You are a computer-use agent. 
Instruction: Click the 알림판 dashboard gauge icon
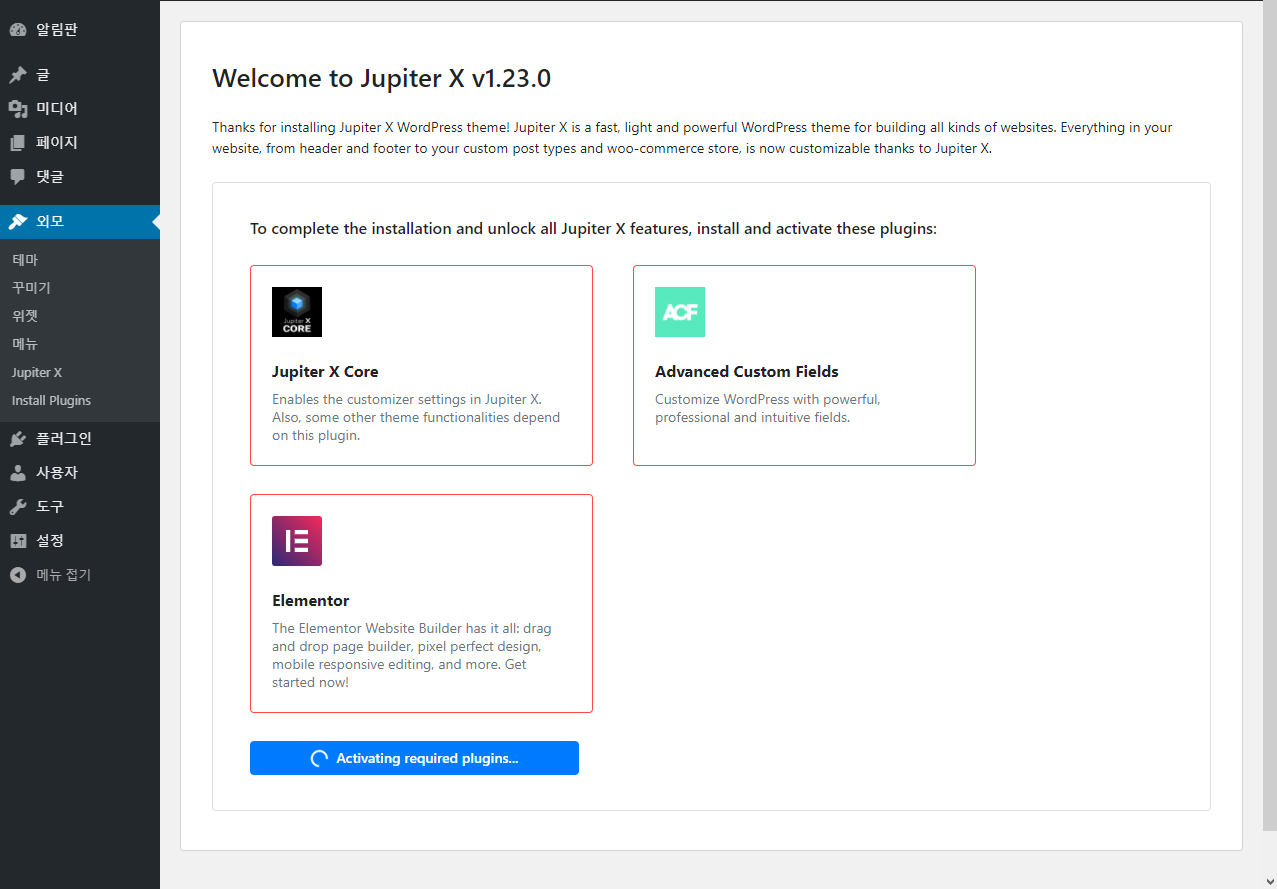coord(18,30)
